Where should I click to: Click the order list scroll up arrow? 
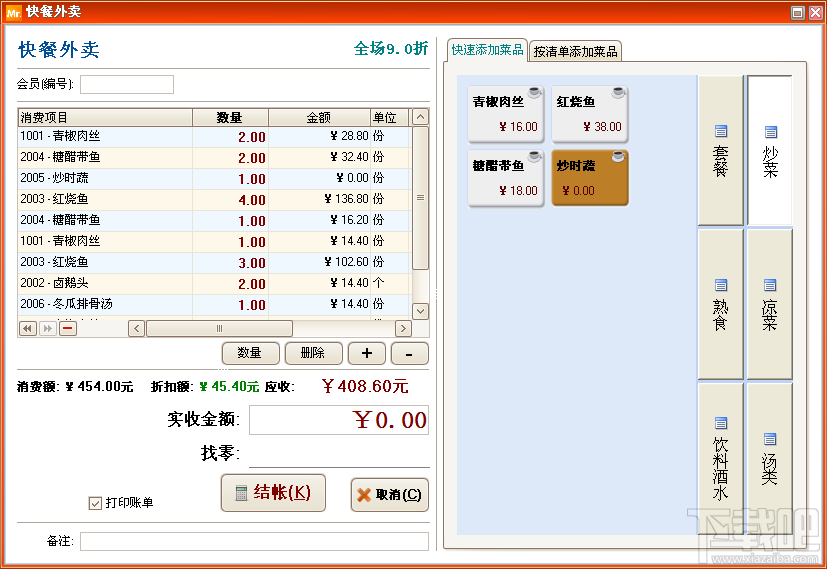(420, 117)
